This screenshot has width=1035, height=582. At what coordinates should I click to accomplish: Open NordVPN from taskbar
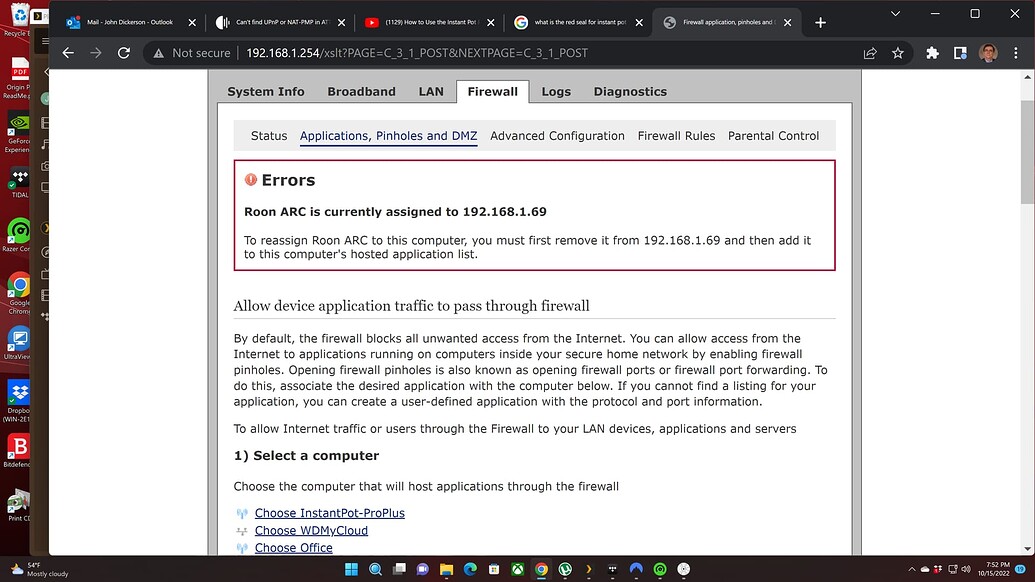pyautogui.click(x=636, y=569)
